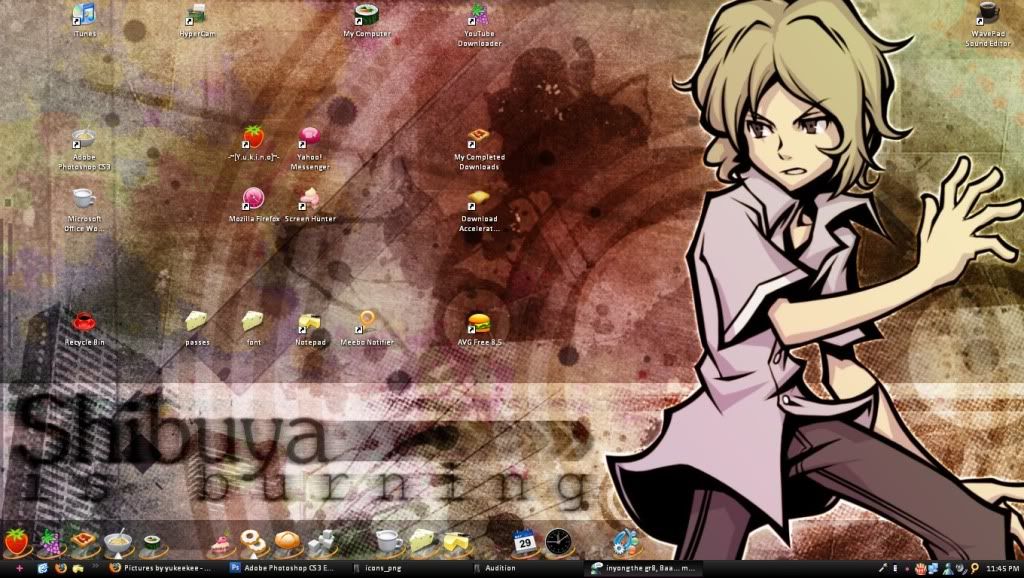Click the sugar cubes dock icon

[x=321, y=542]
